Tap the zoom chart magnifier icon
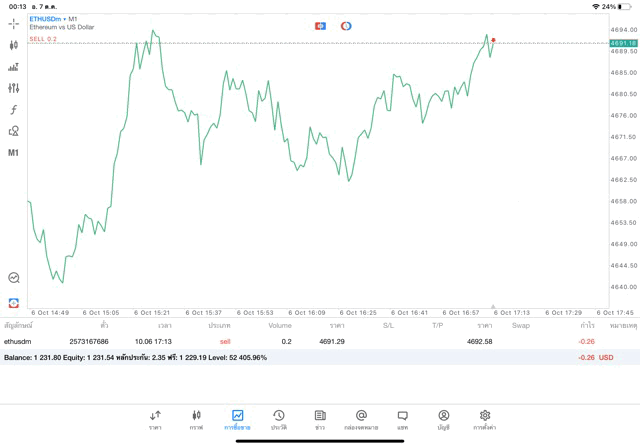The image size is (640, 447). [x=14, y=278]
